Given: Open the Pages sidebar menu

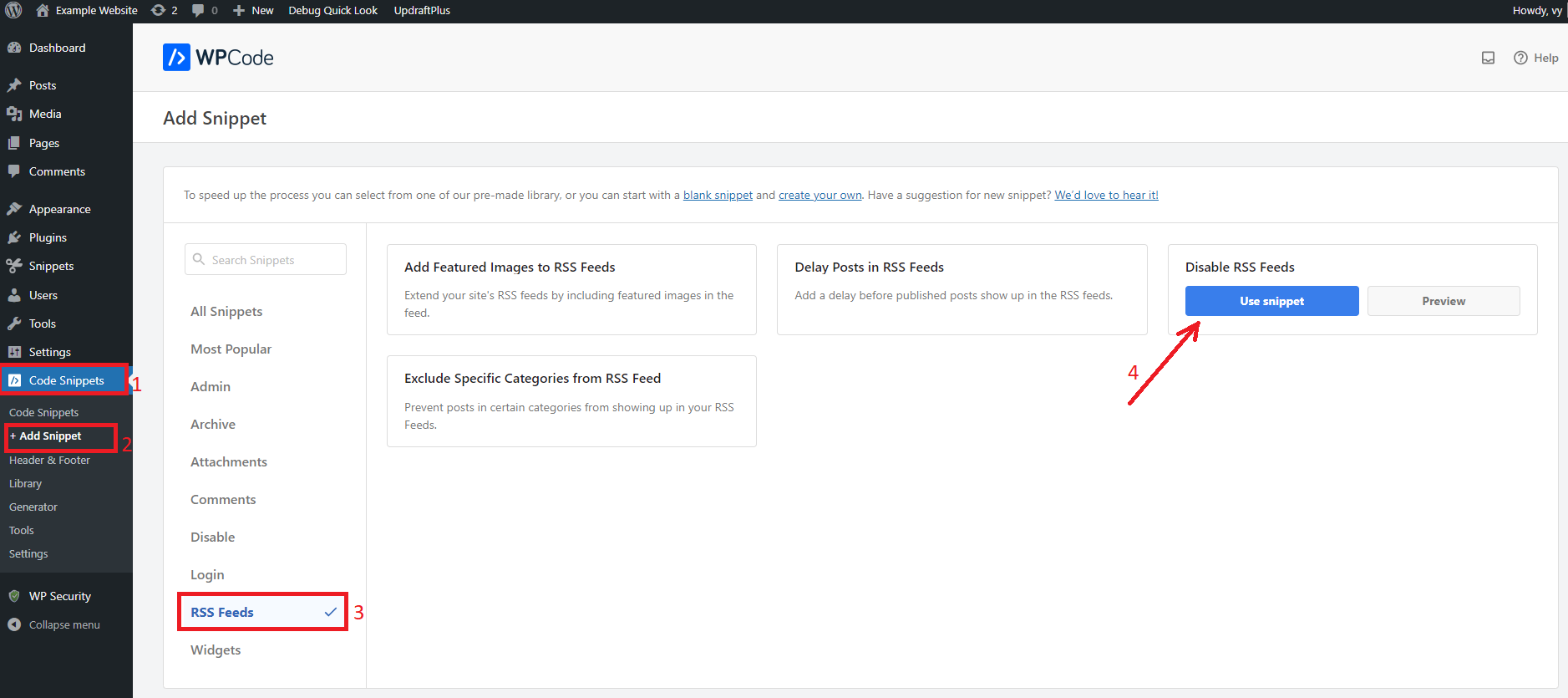Looking at the screenshot, I should click(x=66, y=143).
